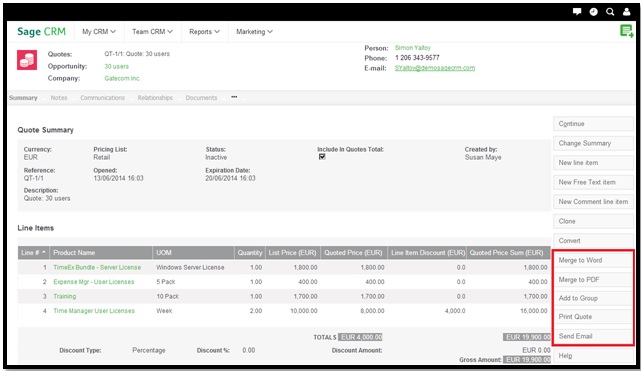Expand the Team CRM menu
The width and height of the screenshot is (641, 371).
(x=152, y=31)
